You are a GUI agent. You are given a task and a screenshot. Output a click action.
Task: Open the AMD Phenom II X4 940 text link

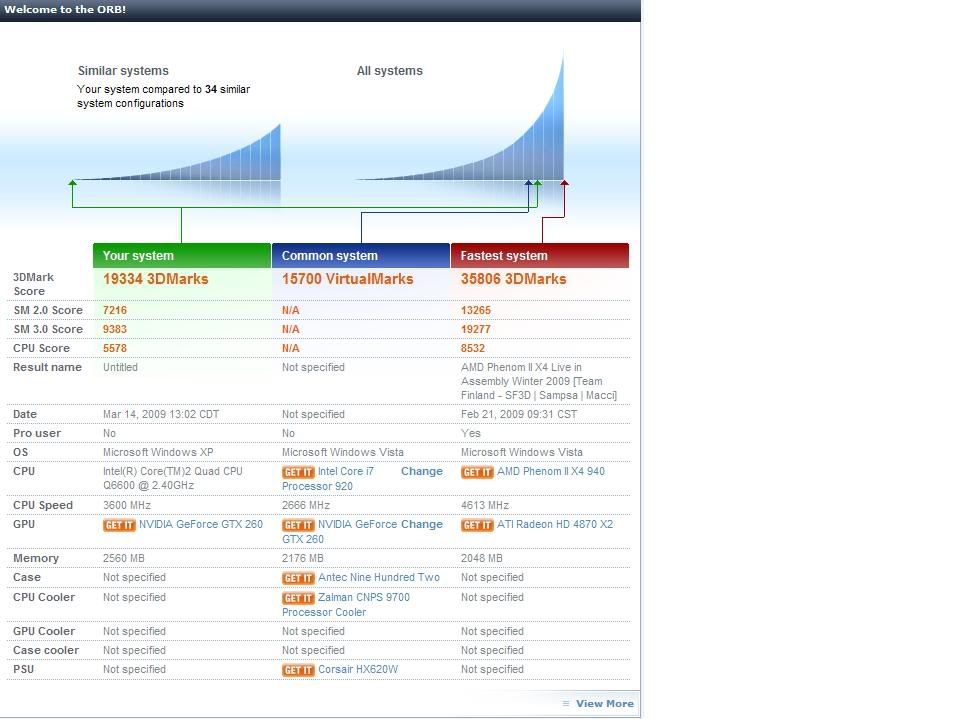click(x=551, y=471)
